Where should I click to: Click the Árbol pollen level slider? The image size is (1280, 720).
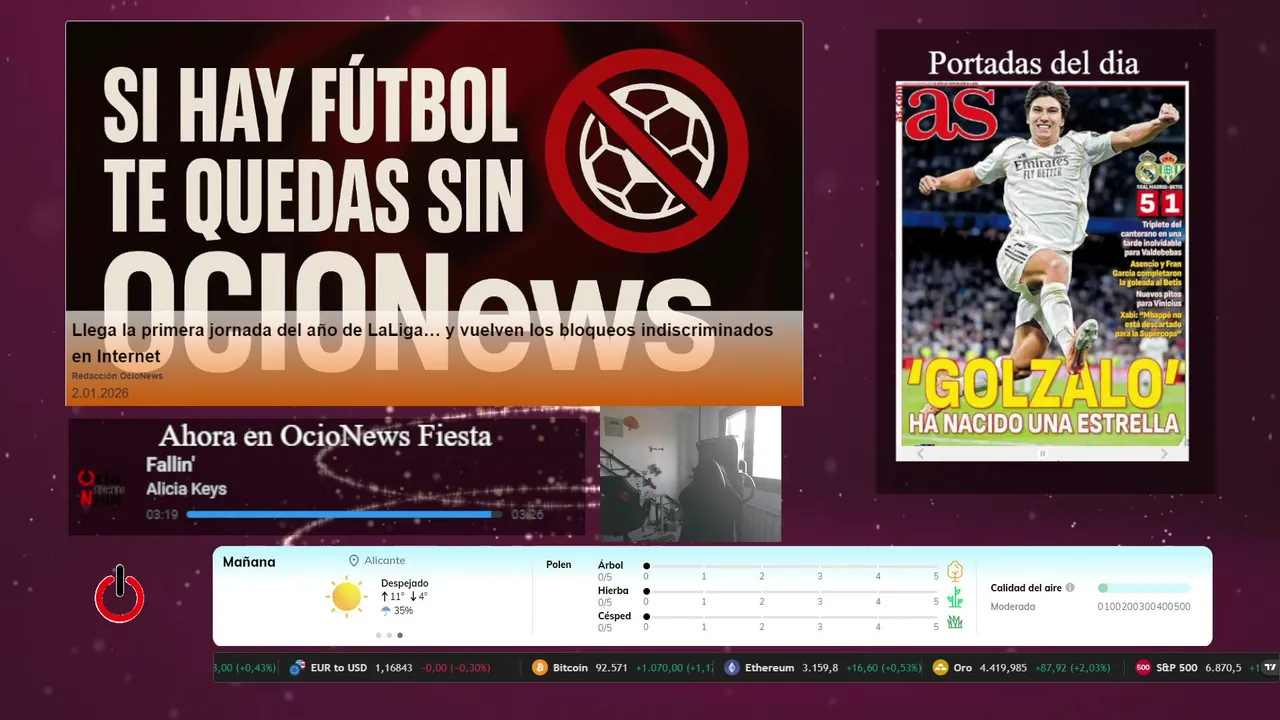pos(791,566)
